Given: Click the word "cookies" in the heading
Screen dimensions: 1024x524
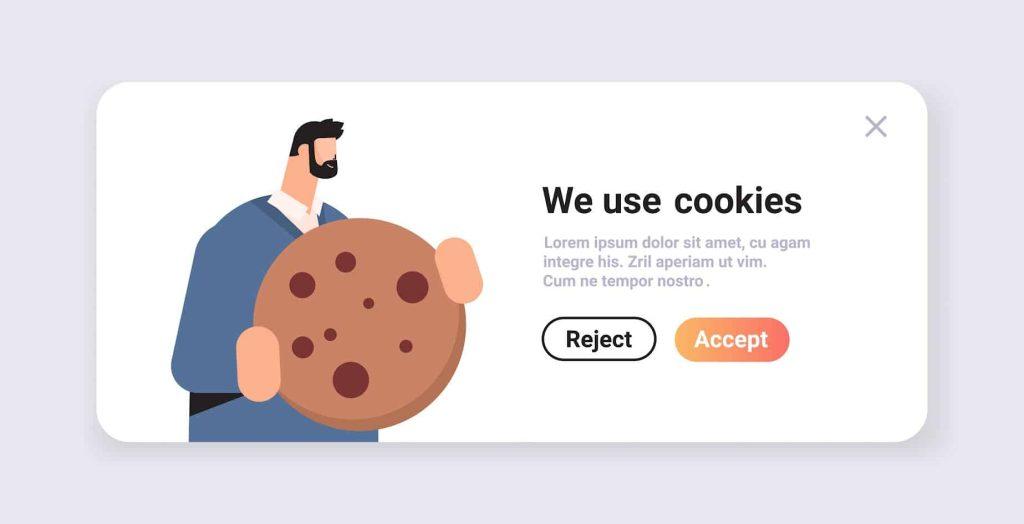Looking at the screenshot, I should pos(738,200).
